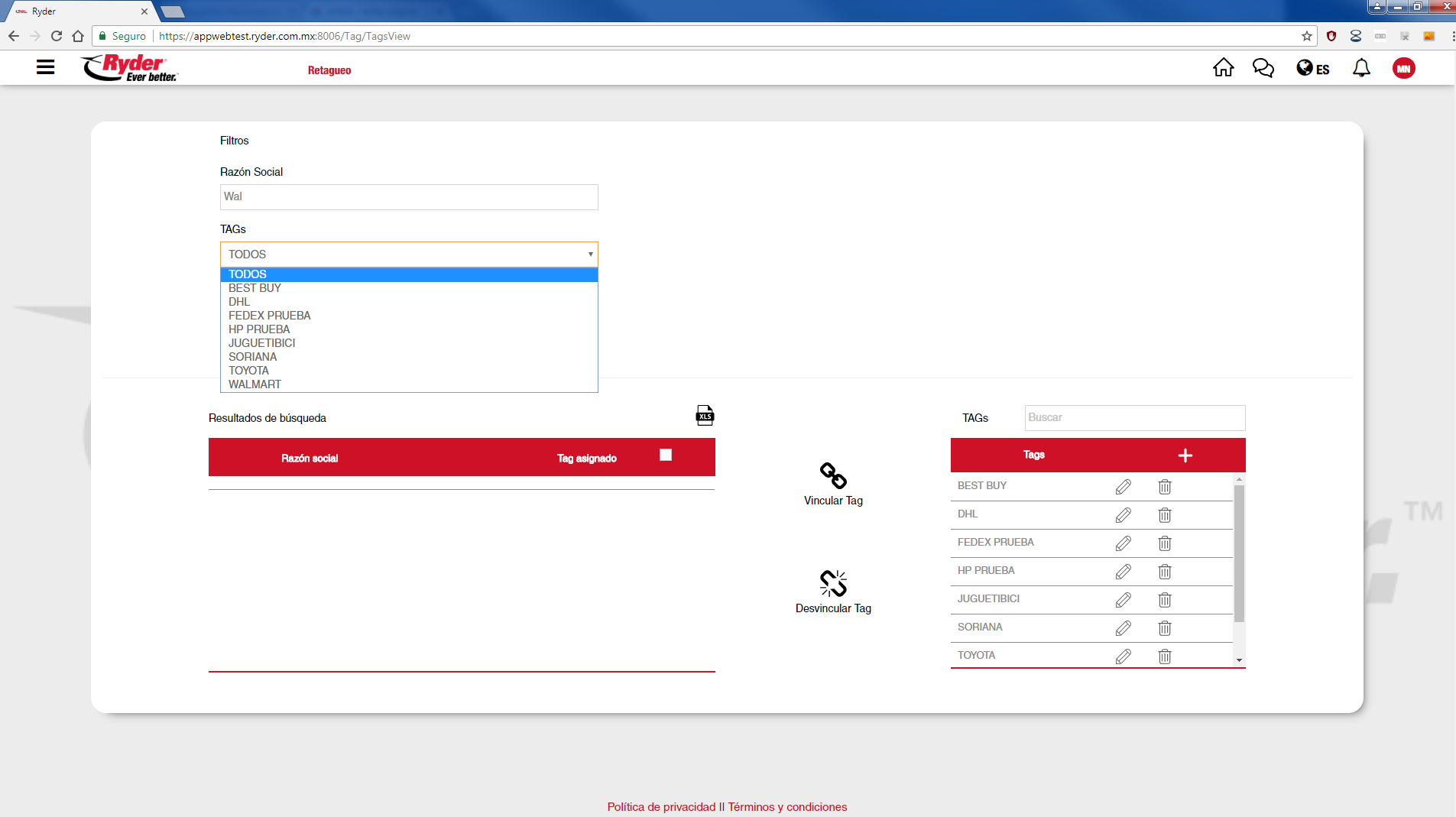Collapse the TAGs dropdown showing TODOS
Screen dimensions: 1456x817
[x=409, y=255]
